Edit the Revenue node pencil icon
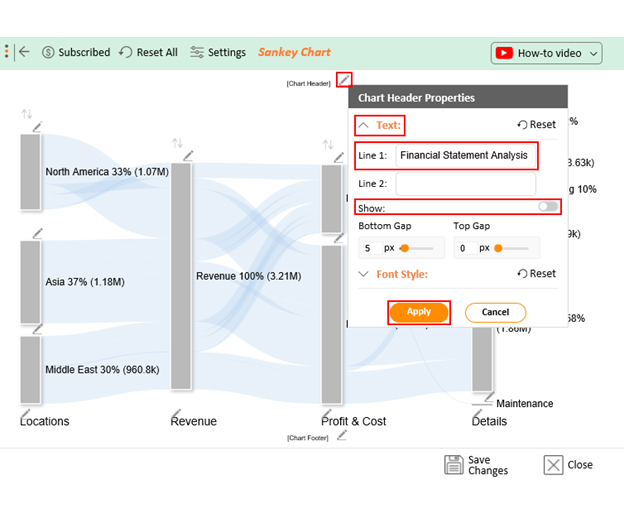The height and width of the screenshot is (517, 624). coord(188,156)
